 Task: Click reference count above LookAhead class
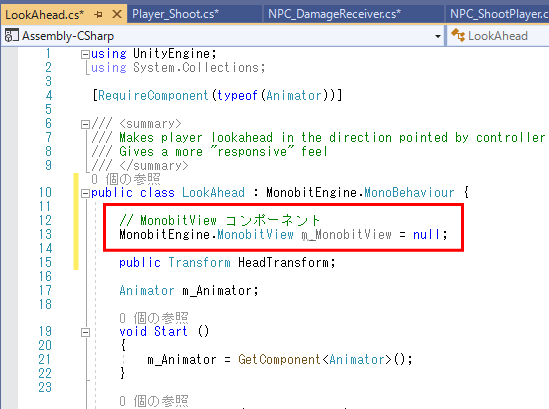coord(126,179)
